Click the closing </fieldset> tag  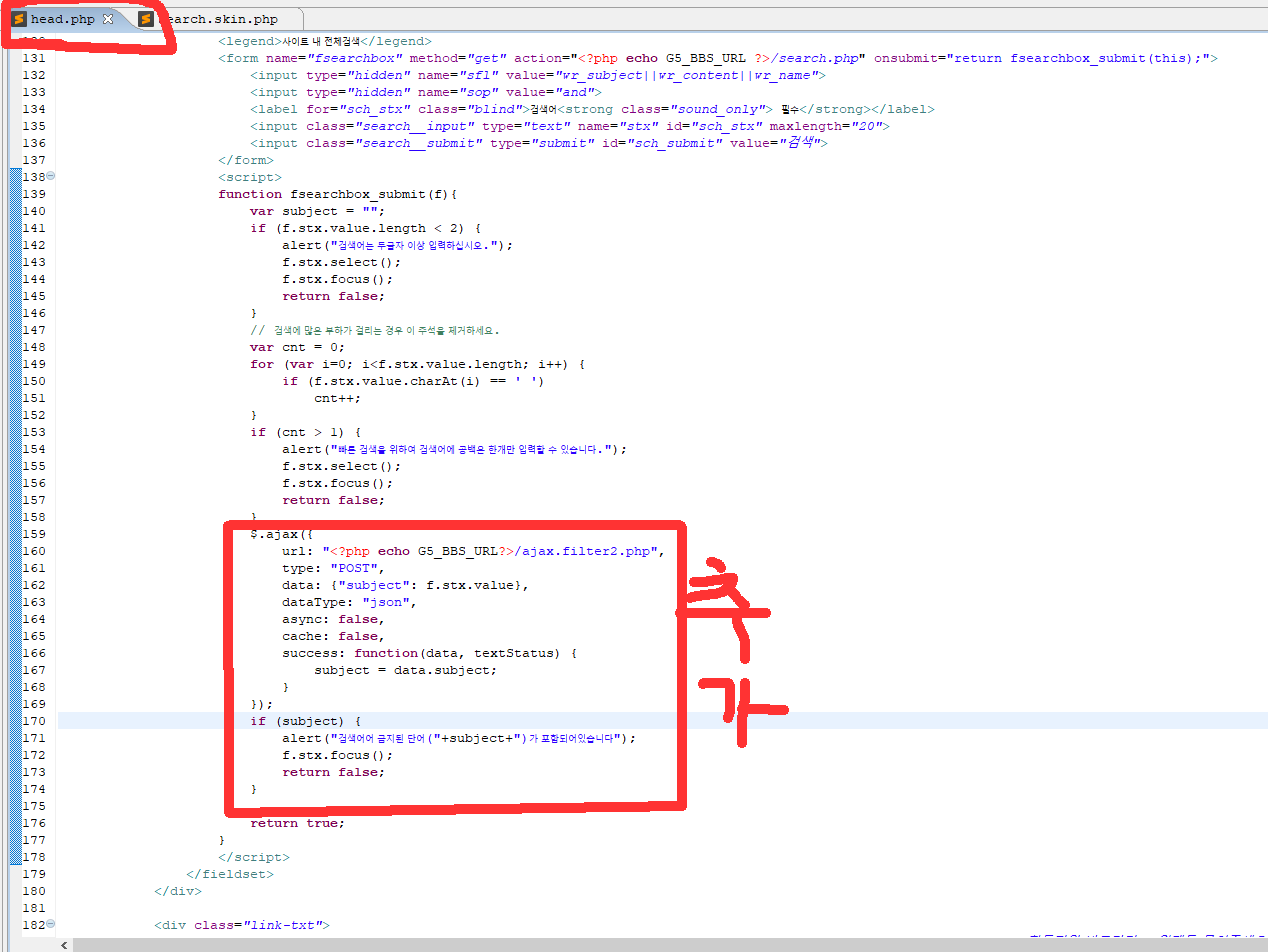click(x=230, y=874)
